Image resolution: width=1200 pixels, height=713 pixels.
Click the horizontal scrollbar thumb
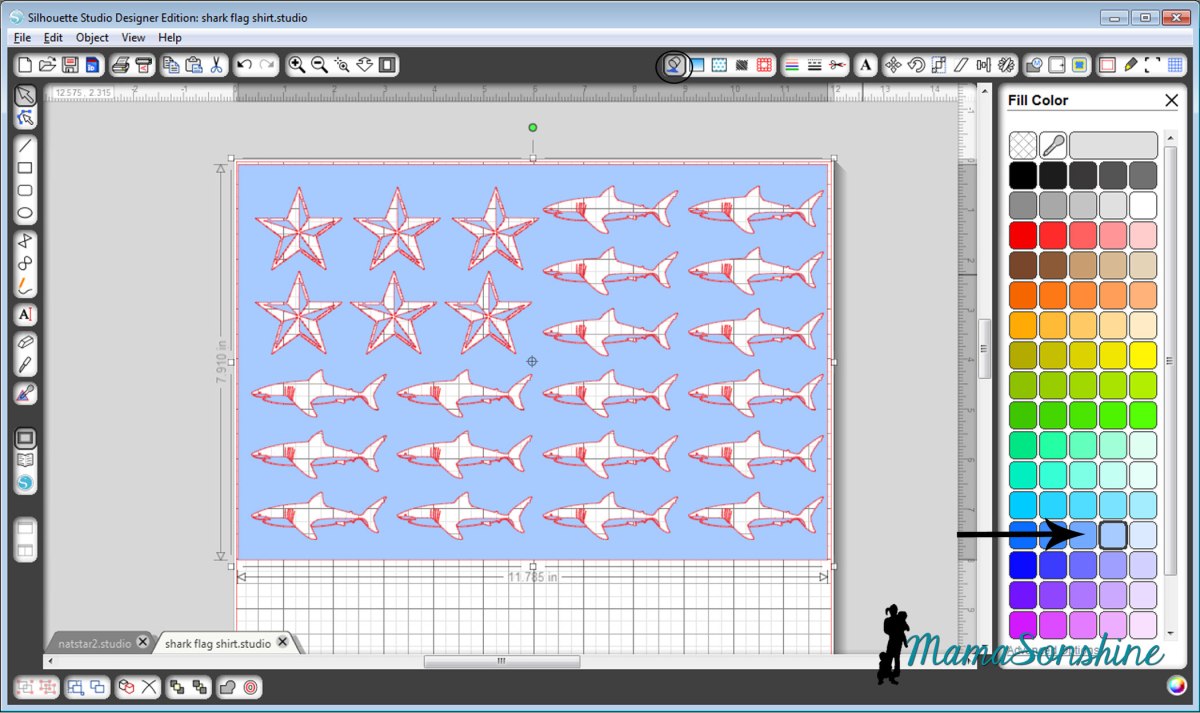[501, 661]
